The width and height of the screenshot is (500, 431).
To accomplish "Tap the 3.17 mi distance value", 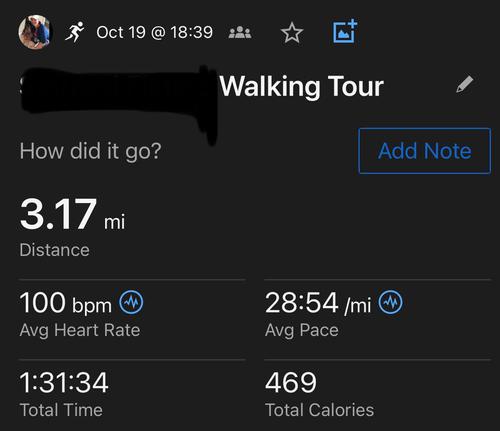I will click(73, 214).
